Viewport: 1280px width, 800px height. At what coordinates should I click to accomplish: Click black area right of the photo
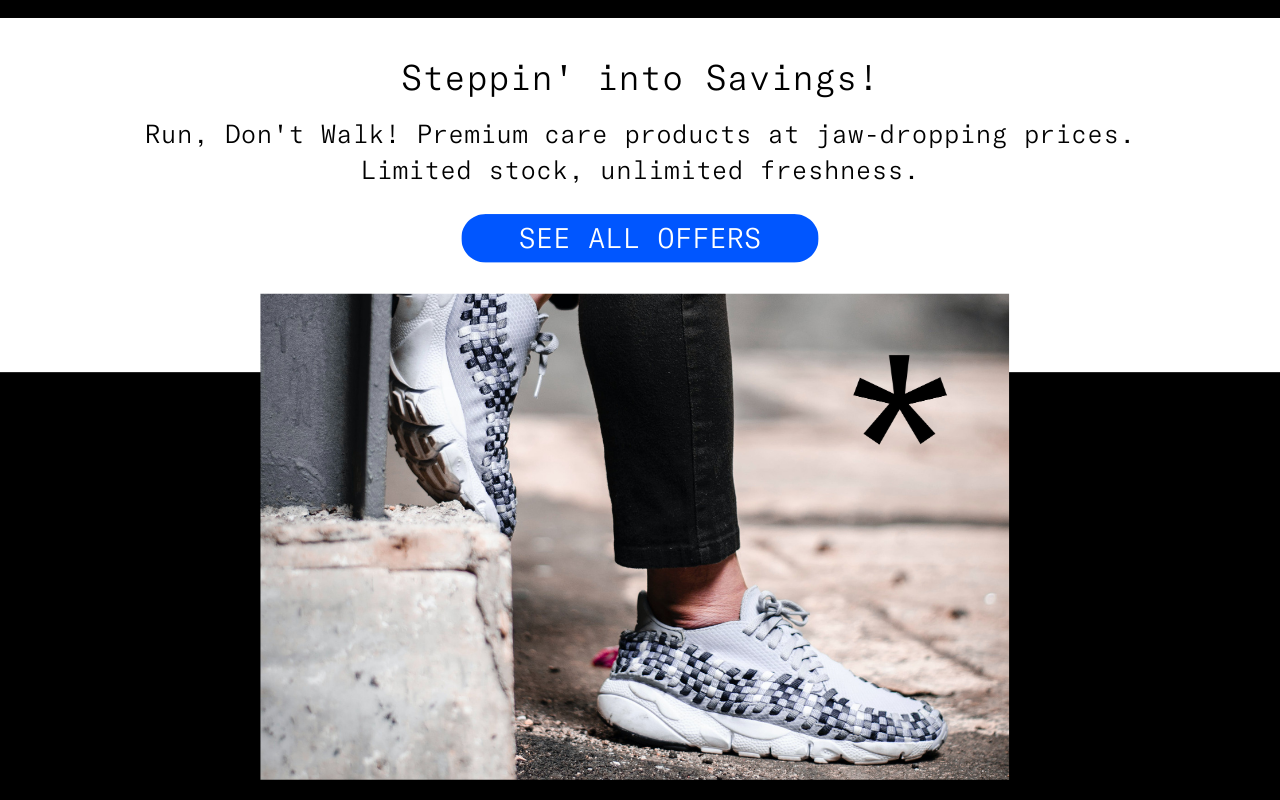[x=1144, y=585]
